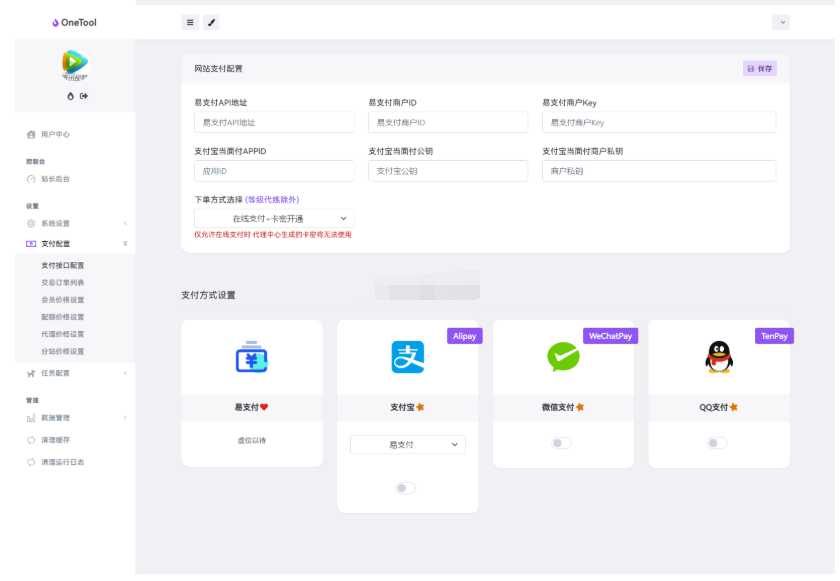Toggle the switch under the 支付宝 card
This screenshot has width=840, height=581.
coord(407,488)
